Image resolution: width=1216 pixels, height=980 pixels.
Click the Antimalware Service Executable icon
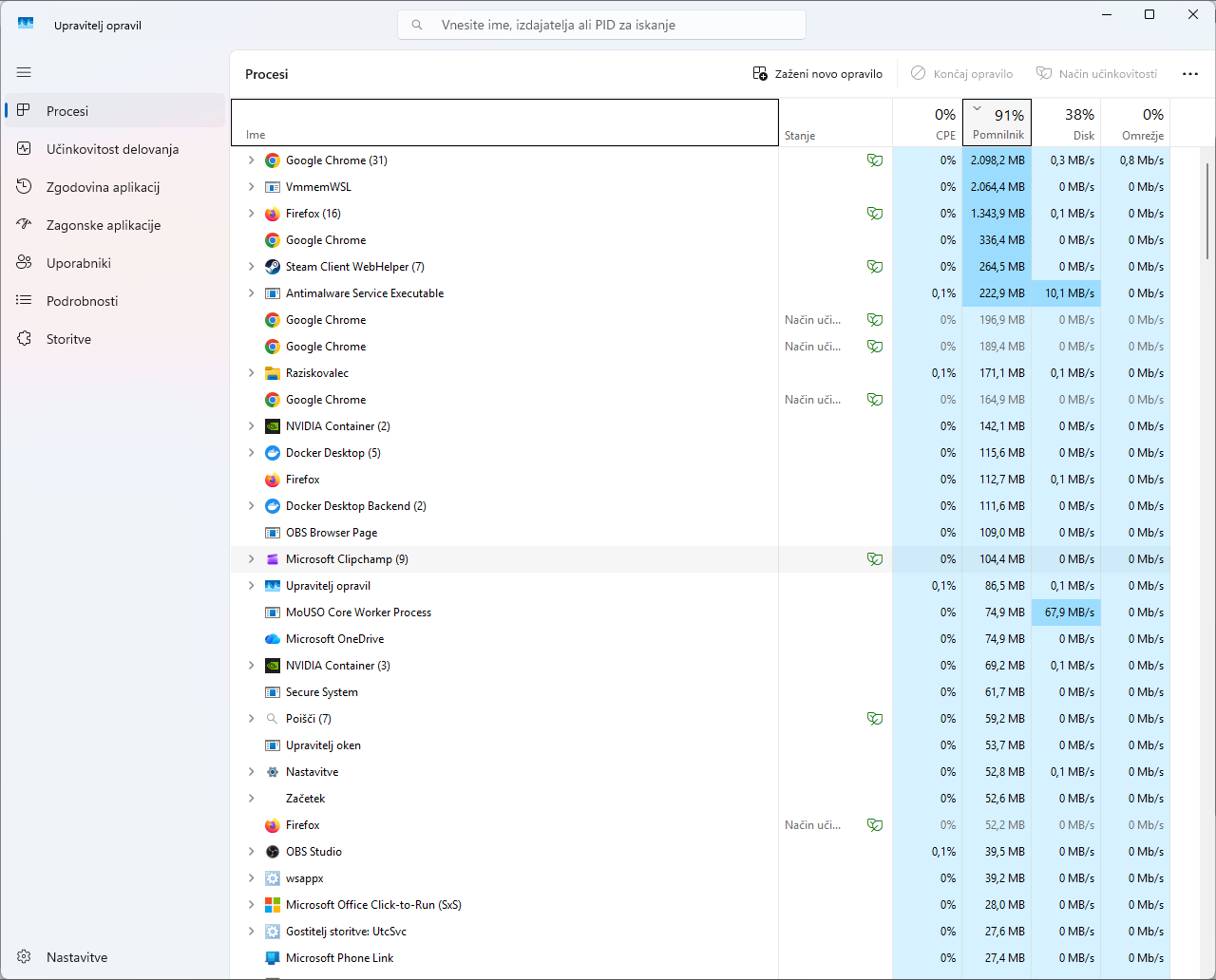click(273, 293)
